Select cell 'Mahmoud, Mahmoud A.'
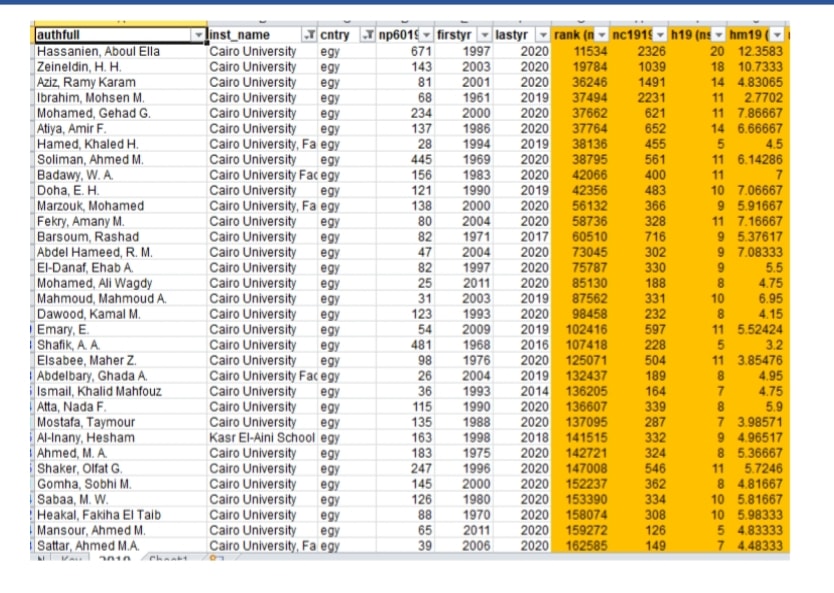 [x=120, y=298]
